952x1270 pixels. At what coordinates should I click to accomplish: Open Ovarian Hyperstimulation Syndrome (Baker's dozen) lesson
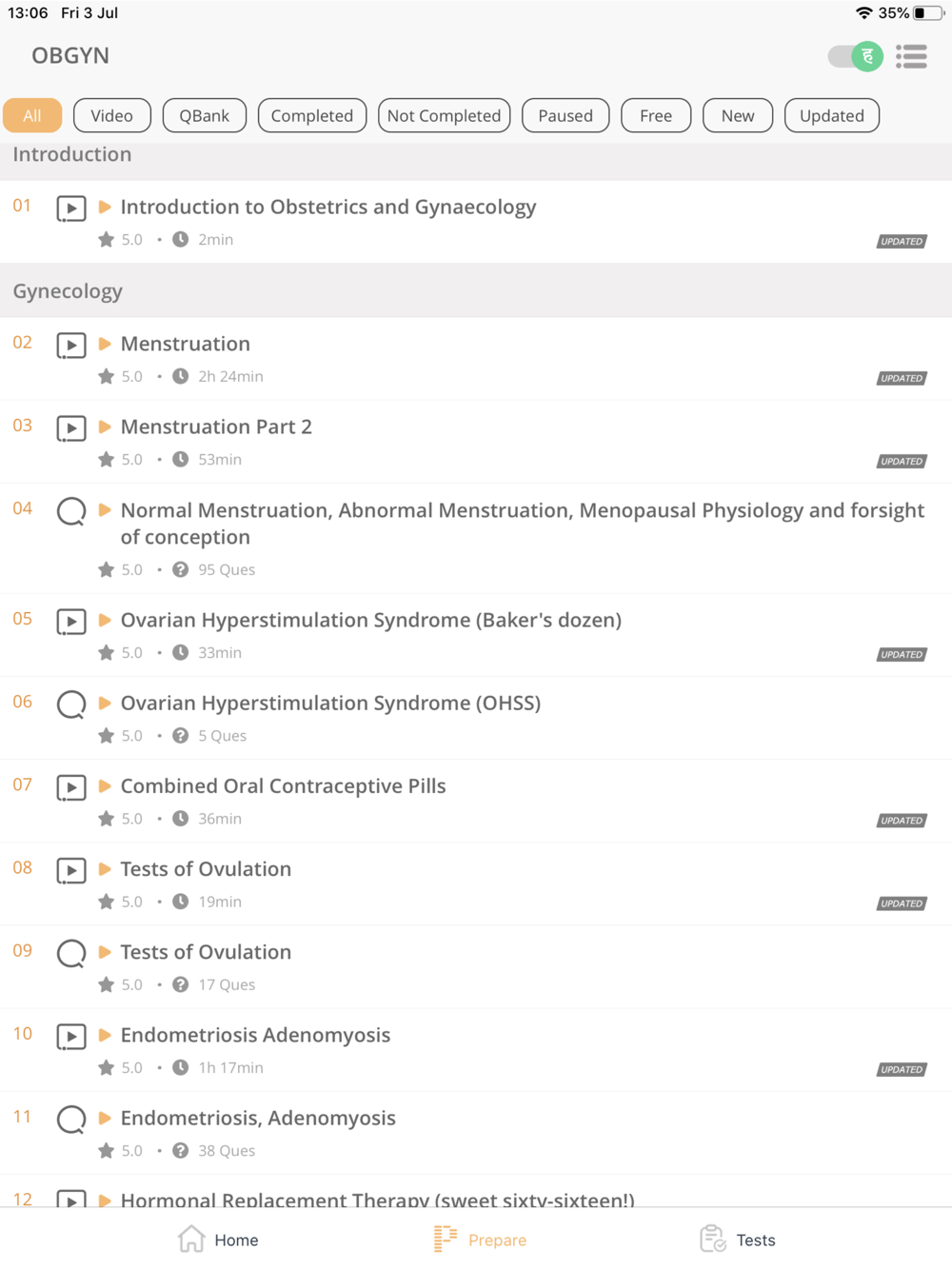[370, 620]
